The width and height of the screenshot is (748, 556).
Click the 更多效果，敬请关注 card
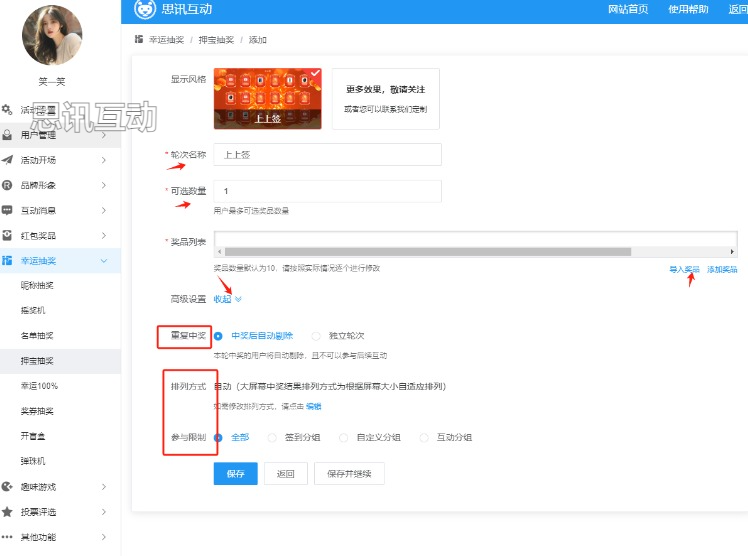click(385, 99)
